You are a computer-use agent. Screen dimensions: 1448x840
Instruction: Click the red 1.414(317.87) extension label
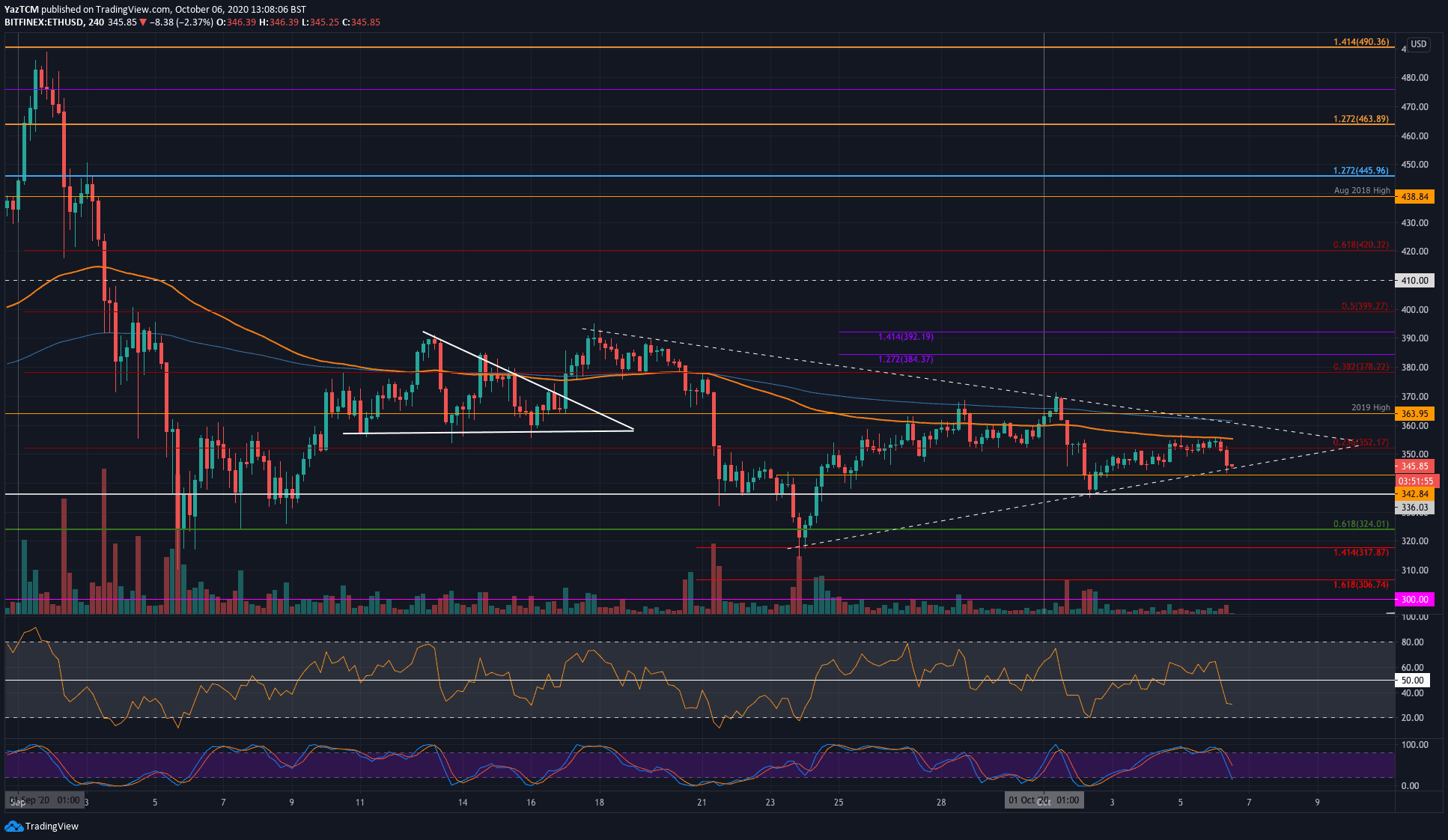1360,553
